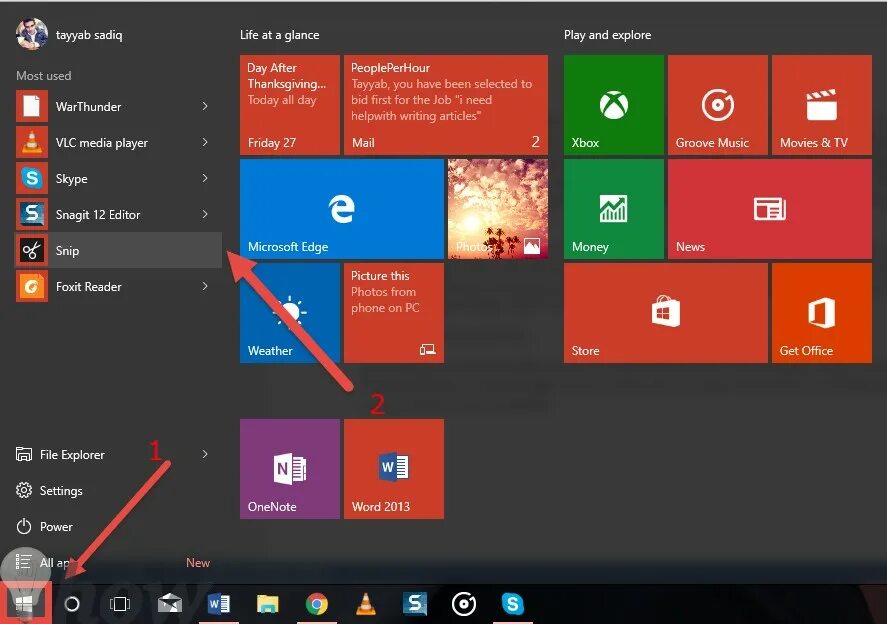Viewport: 887px width, 624px height.
Task: Open Task View on the taskbar
Action: 120,604
